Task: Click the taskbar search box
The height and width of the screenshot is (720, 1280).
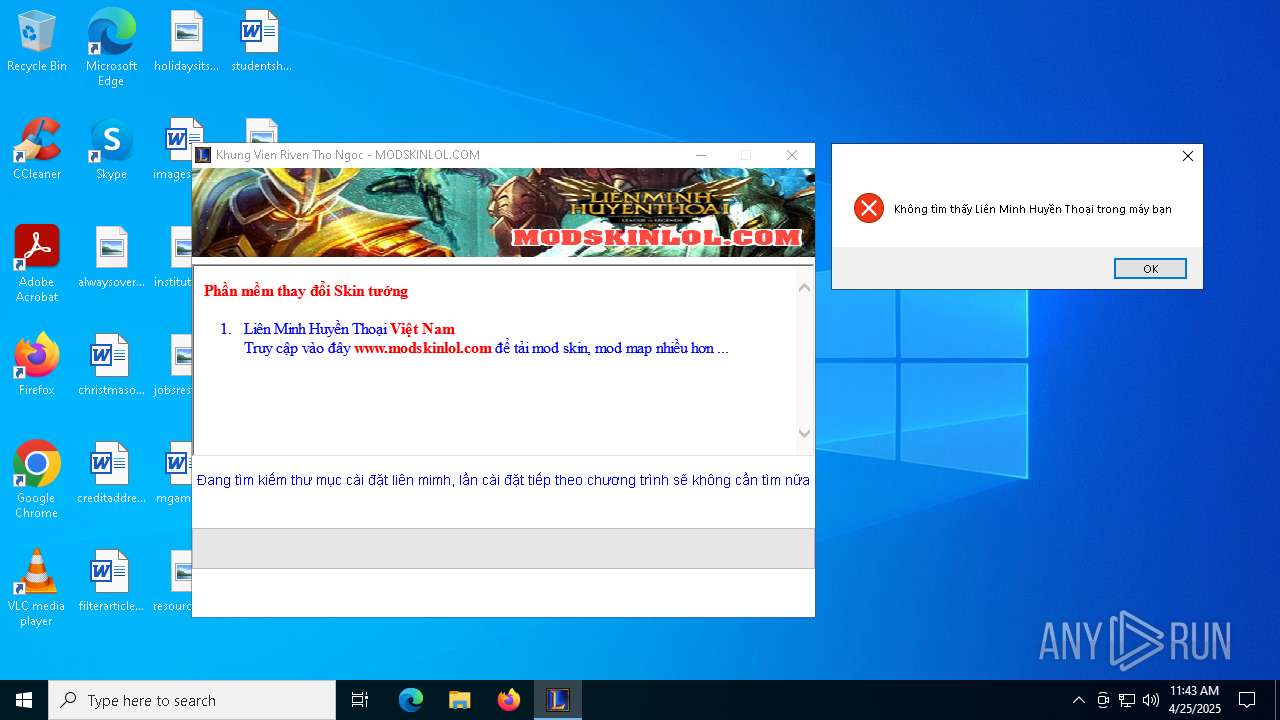Action: [192, 700]
